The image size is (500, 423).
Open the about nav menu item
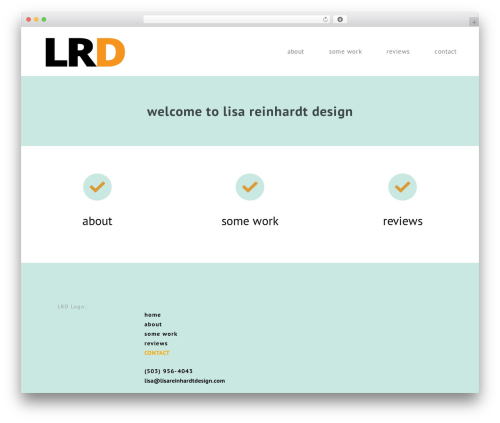(295, 52)
